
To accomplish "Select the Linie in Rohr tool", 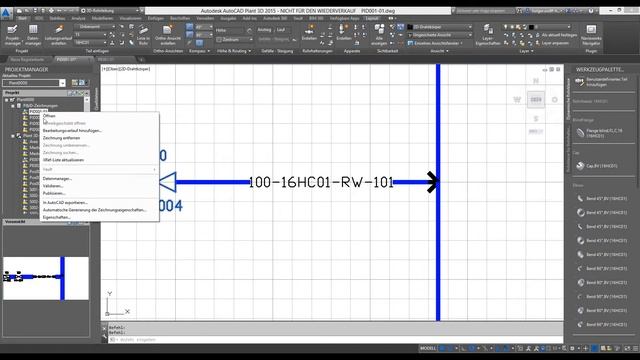I will coord(143,34).
